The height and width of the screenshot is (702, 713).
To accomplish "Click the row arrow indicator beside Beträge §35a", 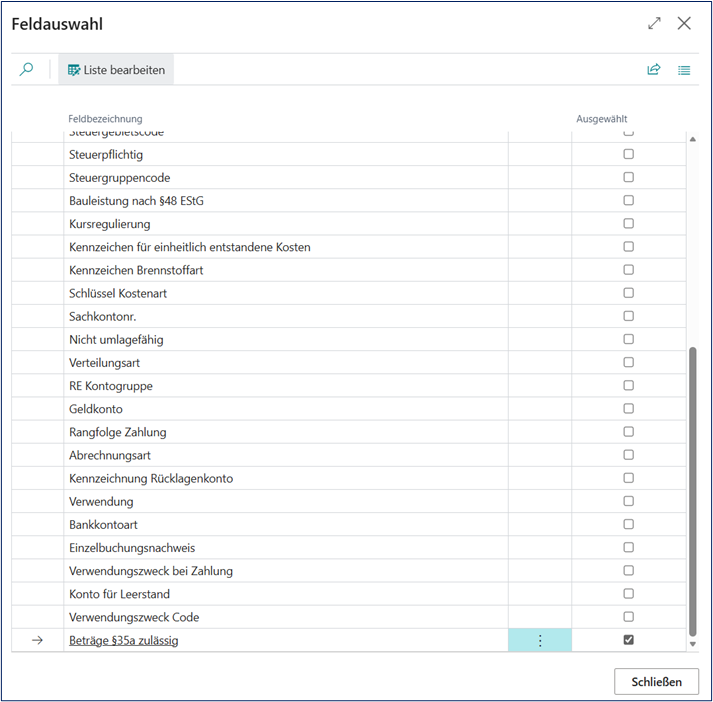I will [38, 641].
